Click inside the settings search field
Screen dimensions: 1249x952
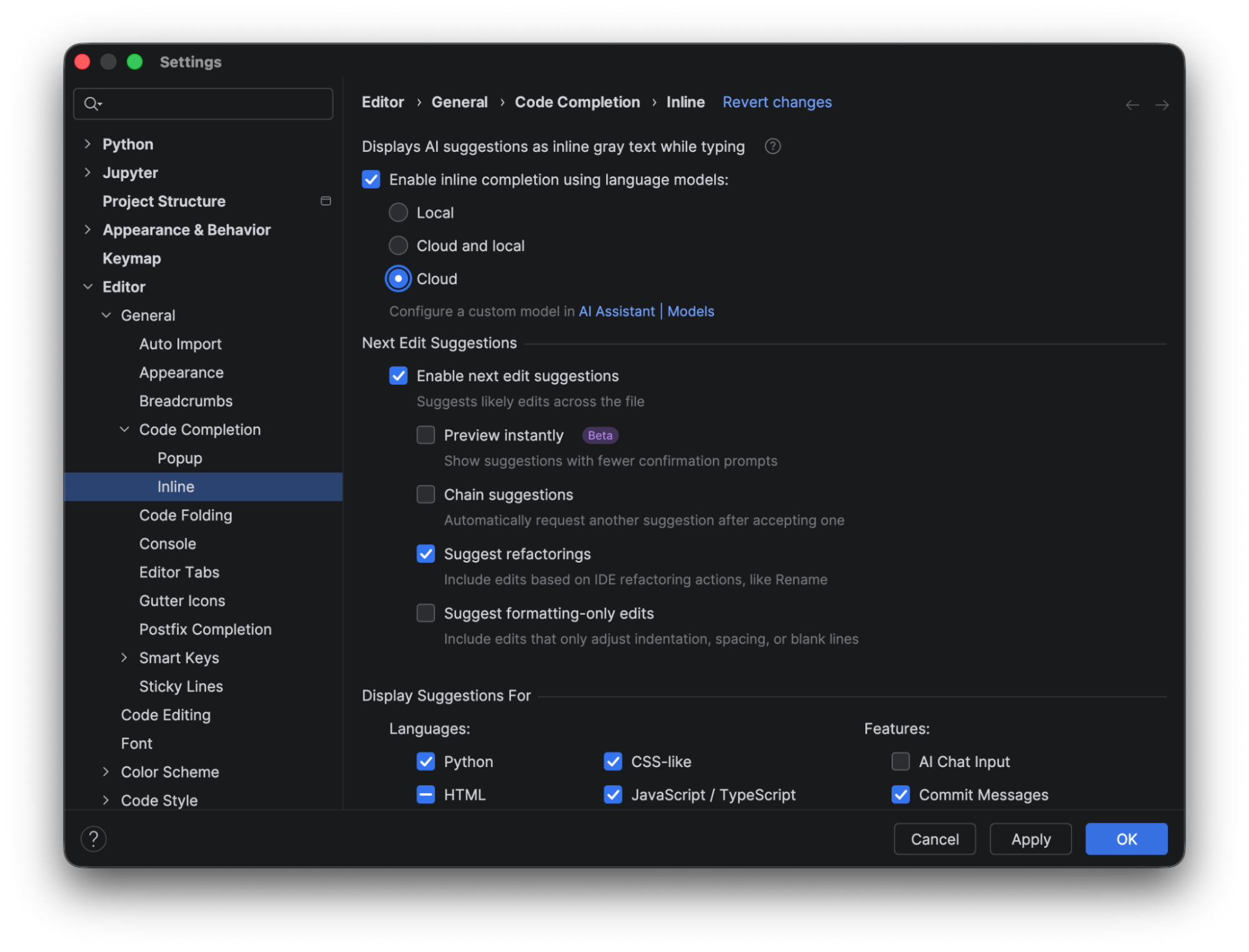pyautogui.click(x=212, y=104)
